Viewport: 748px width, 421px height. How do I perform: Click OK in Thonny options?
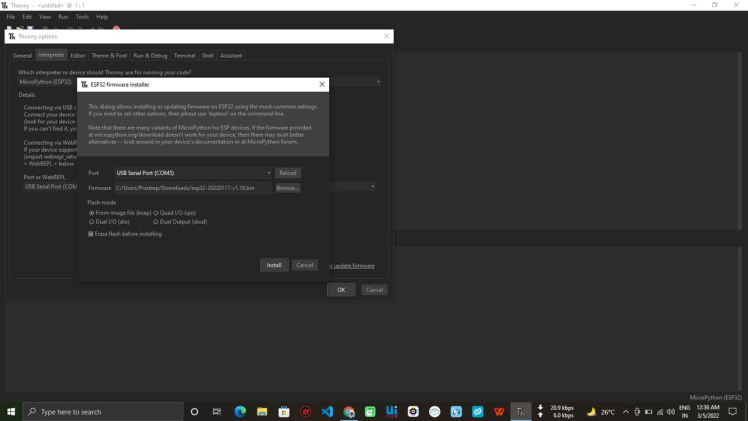point(341,290)
